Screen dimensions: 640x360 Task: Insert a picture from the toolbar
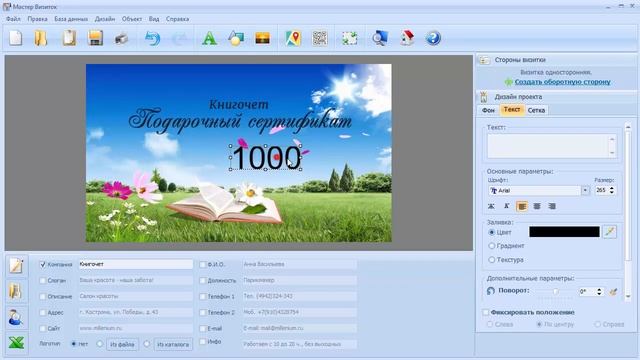tap(262, 38)
